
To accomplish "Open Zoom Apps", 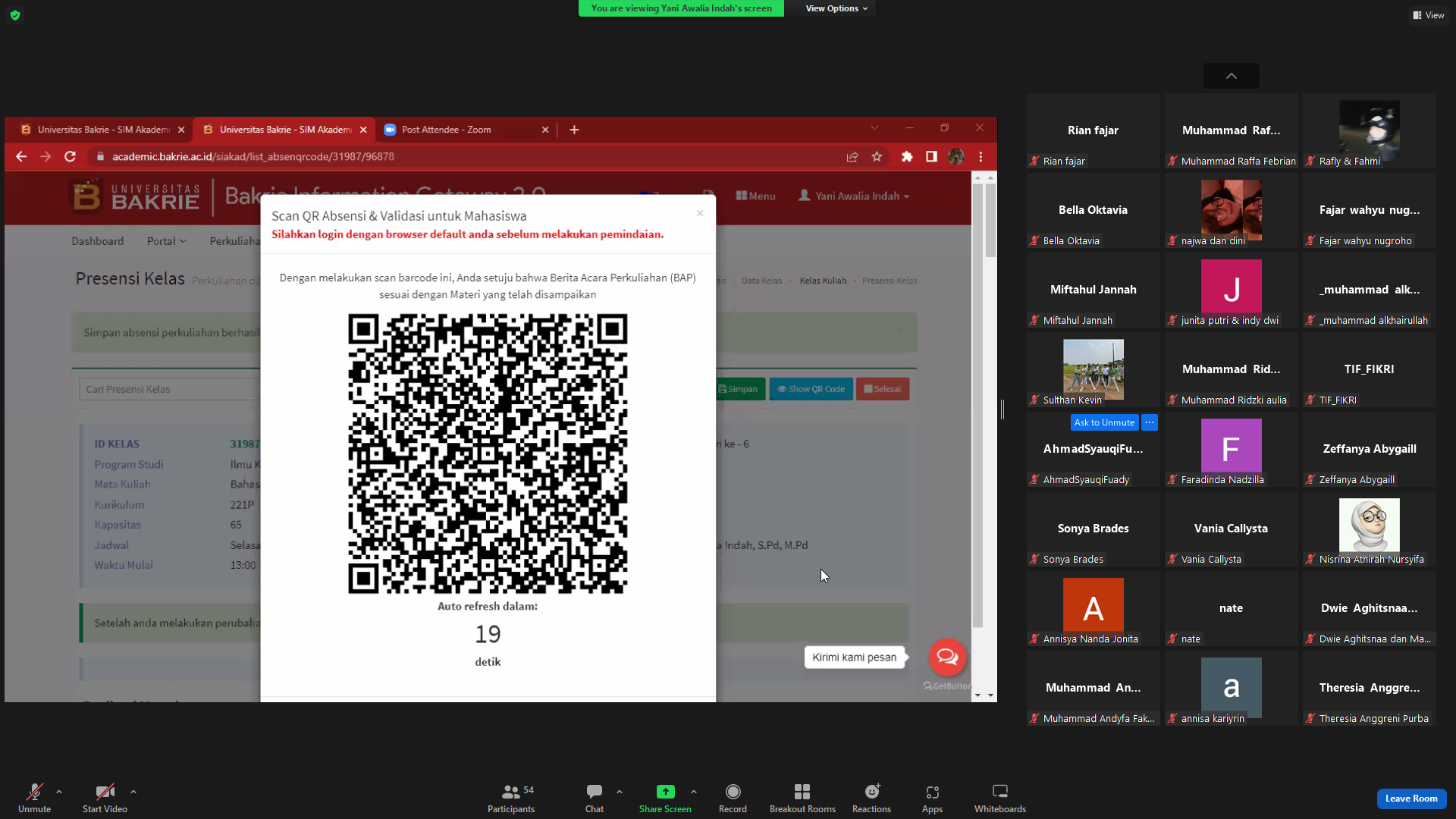I will (932, 798).
